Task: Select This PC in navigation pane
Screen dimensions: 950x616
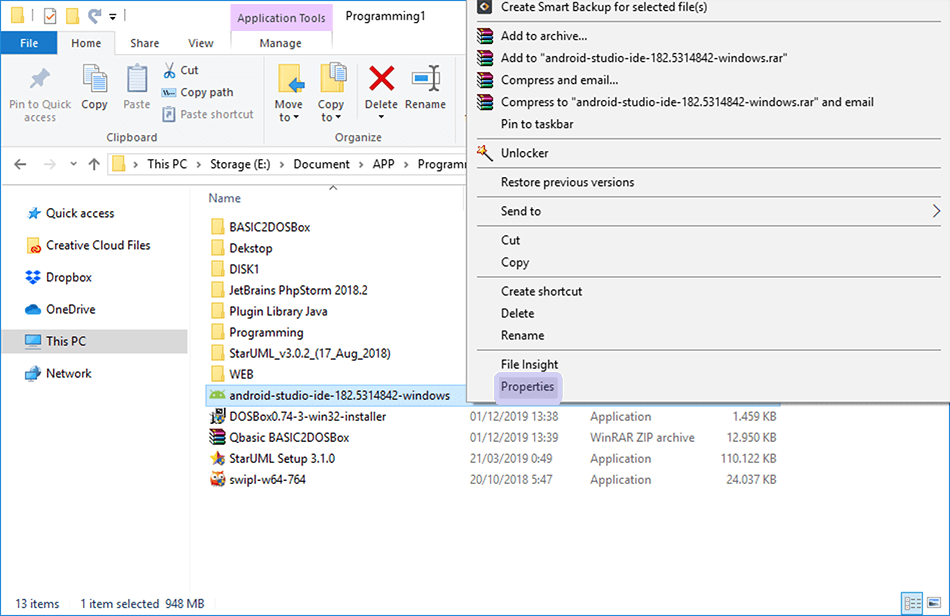Action: click(x=66, y=341)
